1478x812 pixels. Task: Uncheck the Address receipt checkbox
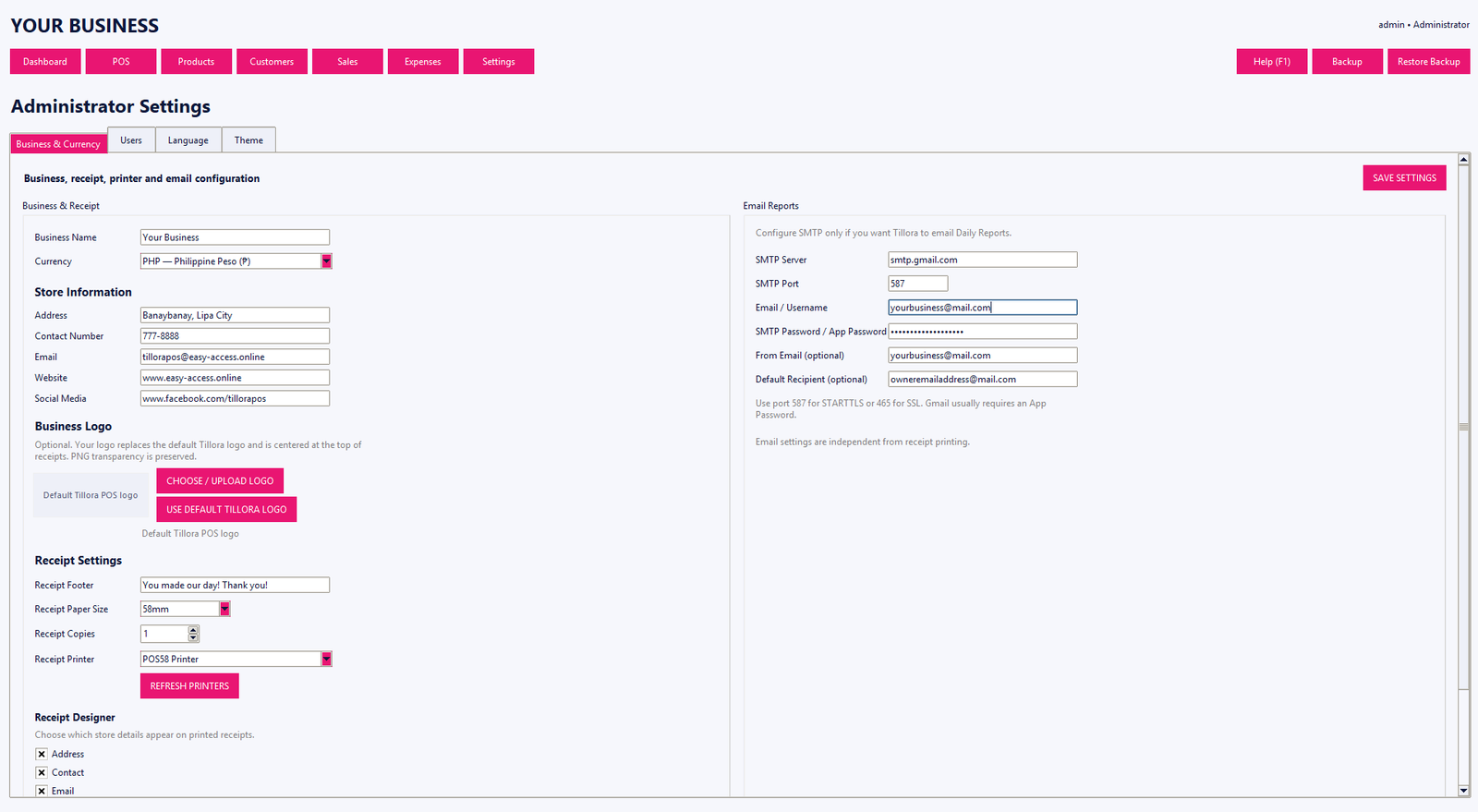[42, 754]
